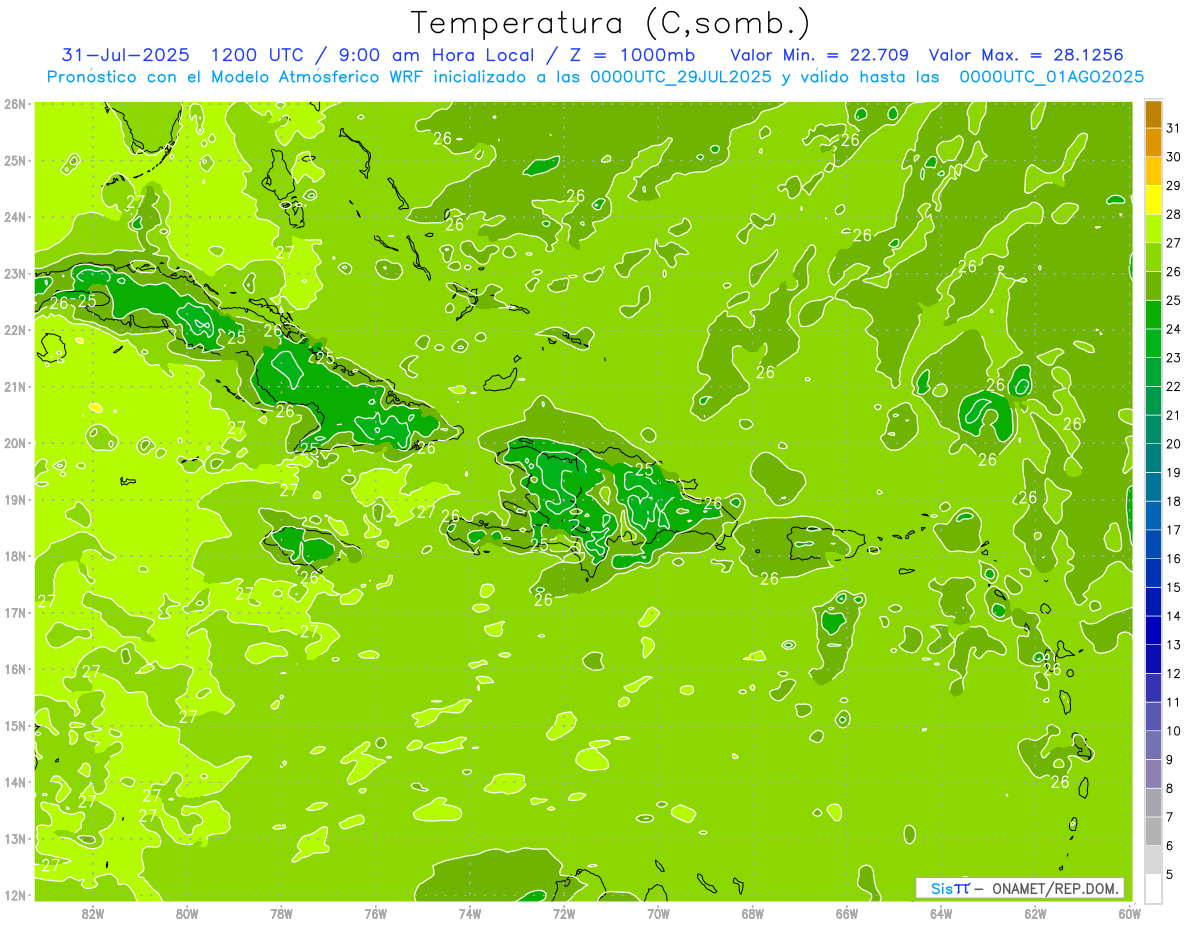Pick the purple colorbar swatch between 9 and 10
Image resolution: width=1200 pixels, height=927 pixels.
click(1153, 745)
